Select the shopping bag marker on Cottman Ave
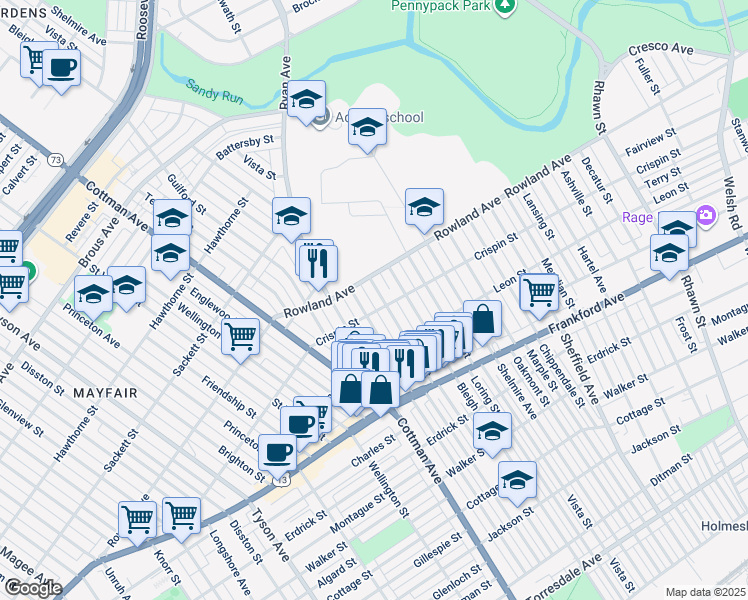This screenshot has height=600, width=748. pyautogui.click(x=380, y=389)
